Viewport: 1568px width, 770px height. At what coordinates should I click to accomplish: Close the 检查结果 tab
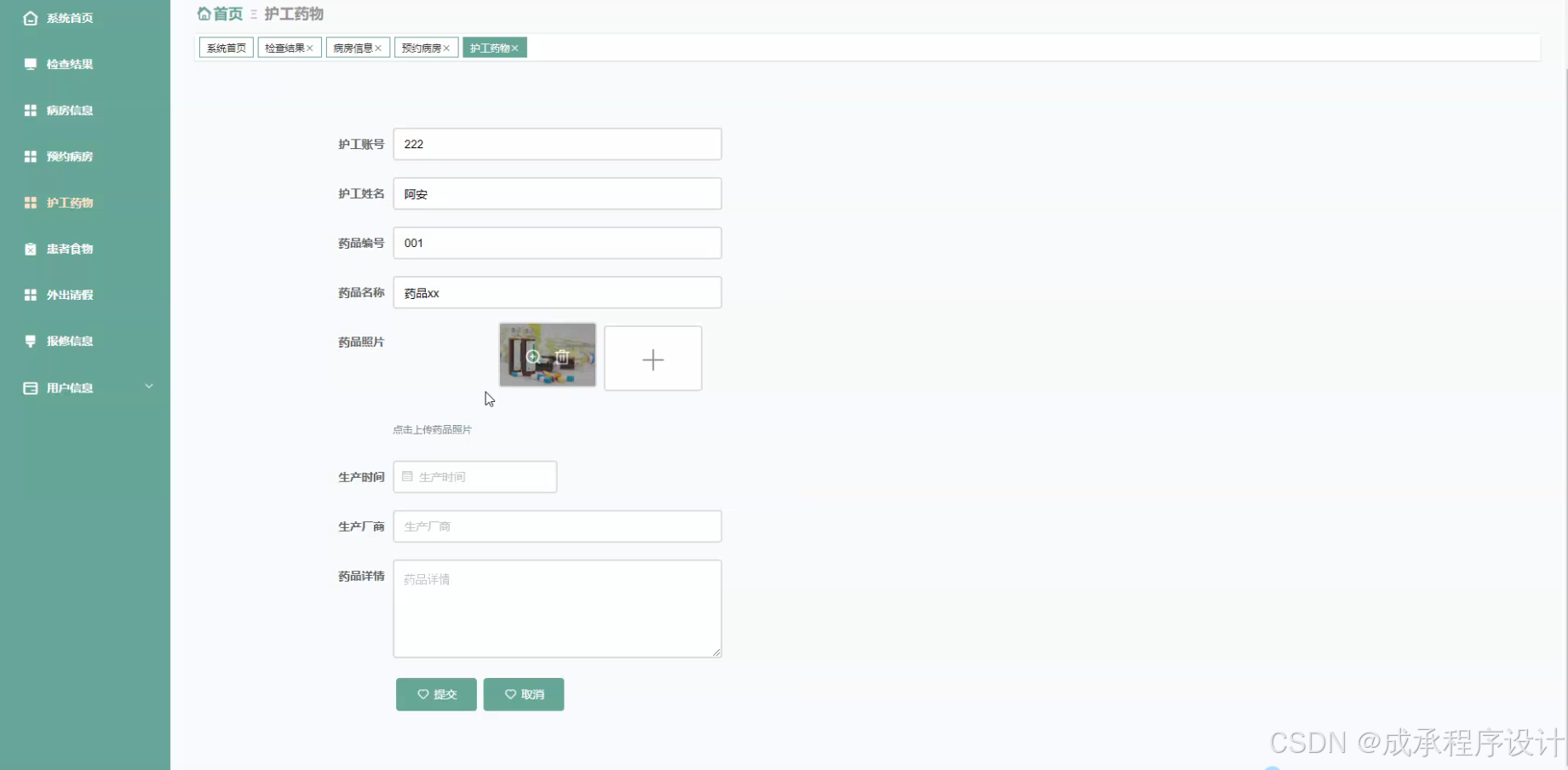[x=310, y=49]
